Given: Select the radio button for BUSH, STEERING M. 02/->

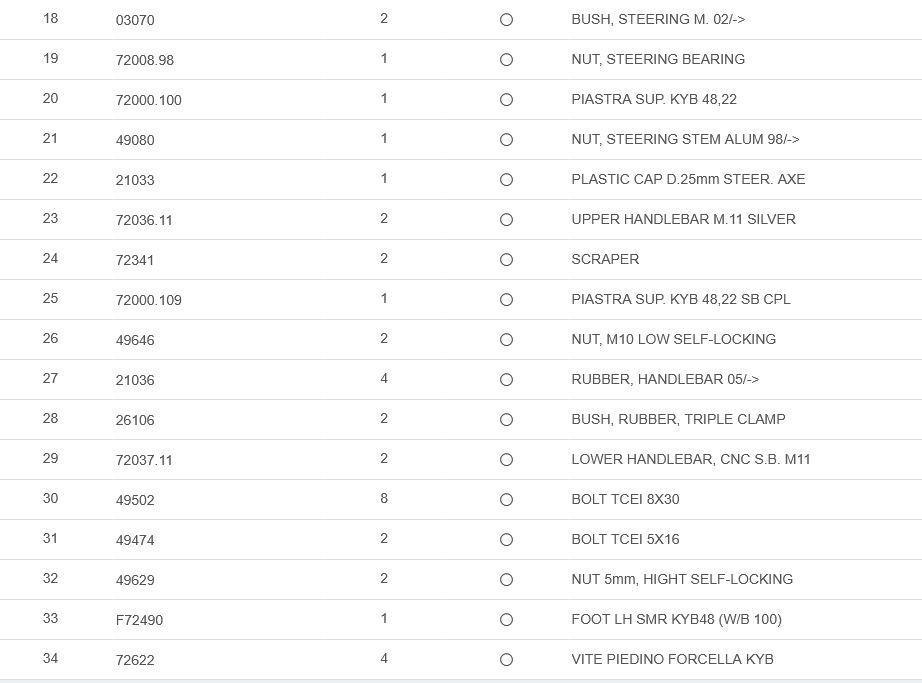Looking at the screenshot, I should pyautogui.click(x=506, y=20).
